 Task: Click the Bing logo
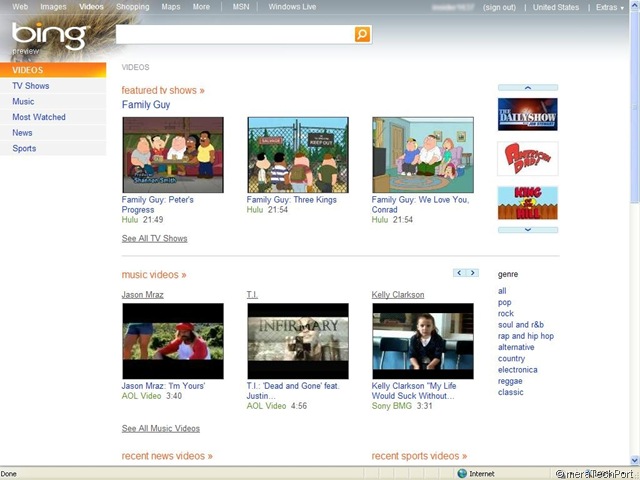click(50, 36)
